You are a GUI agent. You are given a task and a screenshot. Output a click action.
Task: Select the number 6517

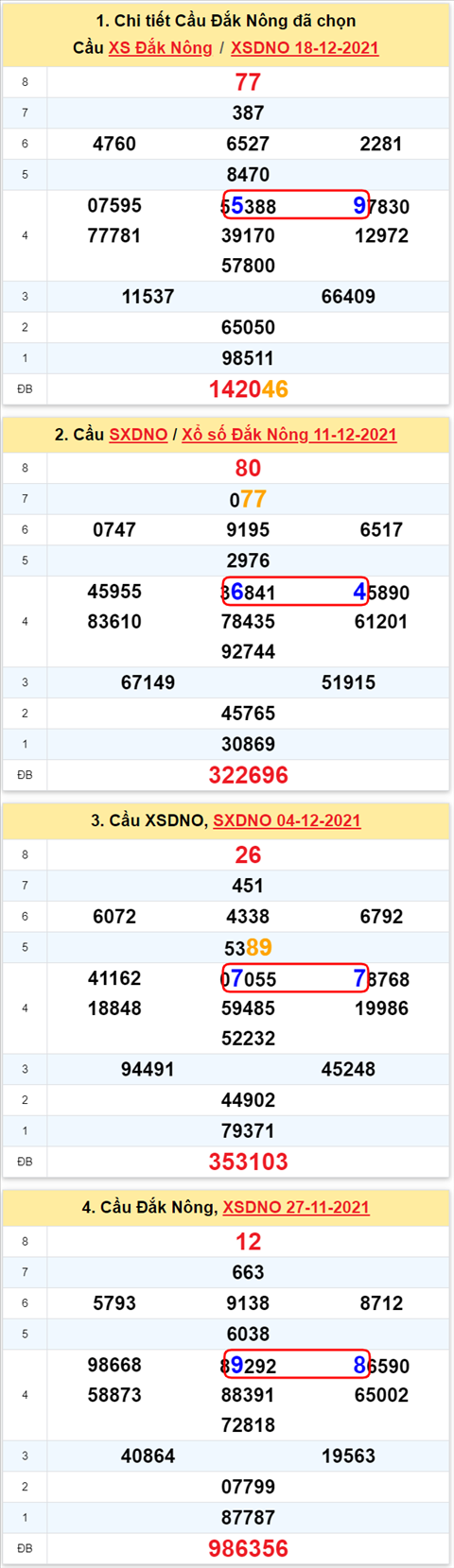pyautogui.click(x=381, y=529)
